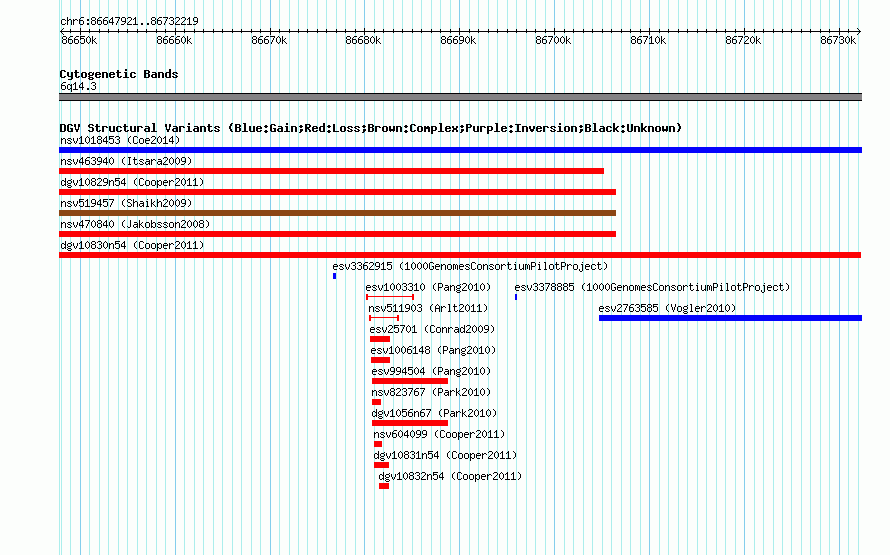Open dgv10830n54 (Cooper2011) variant label
The width and height of the screenshot is (890, 555).
click(x=132, y=245)
